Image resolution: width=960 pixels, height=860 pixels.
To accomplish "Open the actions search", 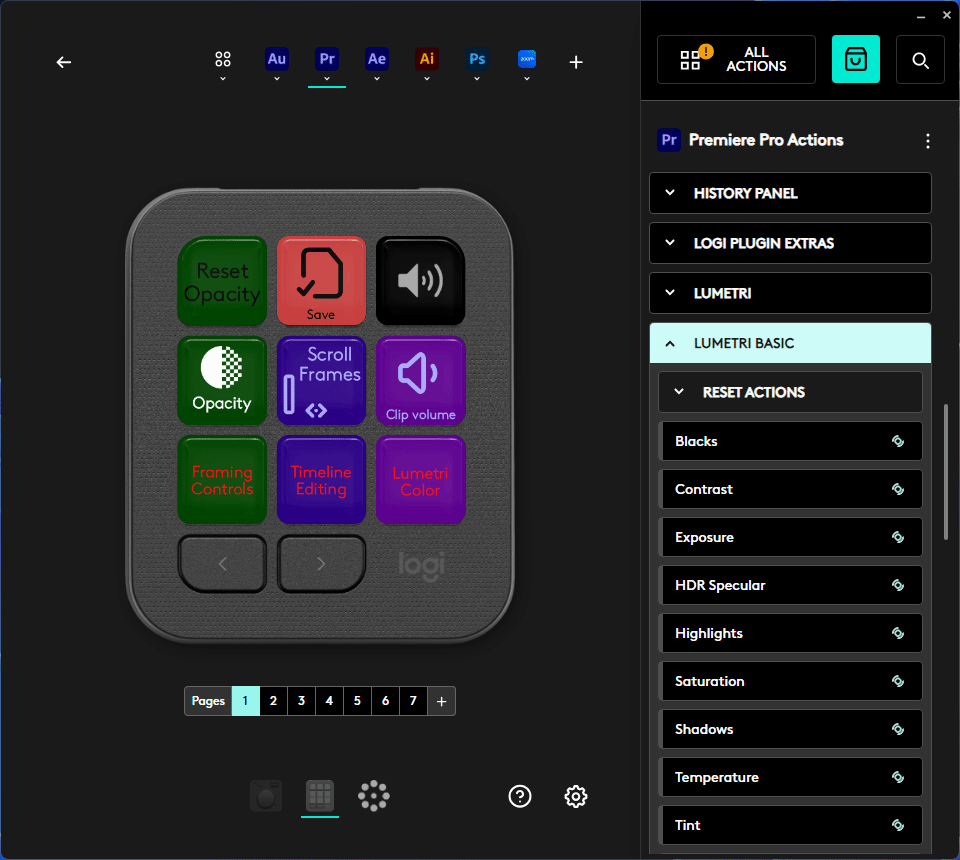I will pos(920,59).
